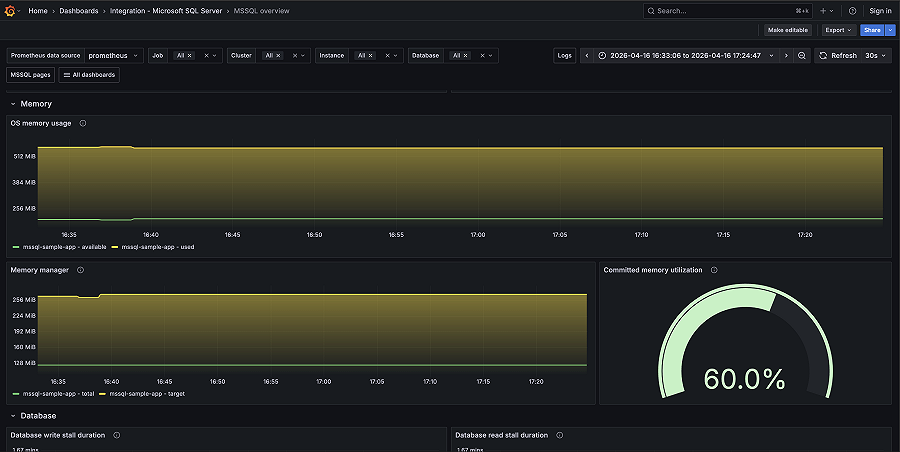Viewport: 900px width, 452px height.
Task: Click the Database read stall duration title
Action: (502, 435)
